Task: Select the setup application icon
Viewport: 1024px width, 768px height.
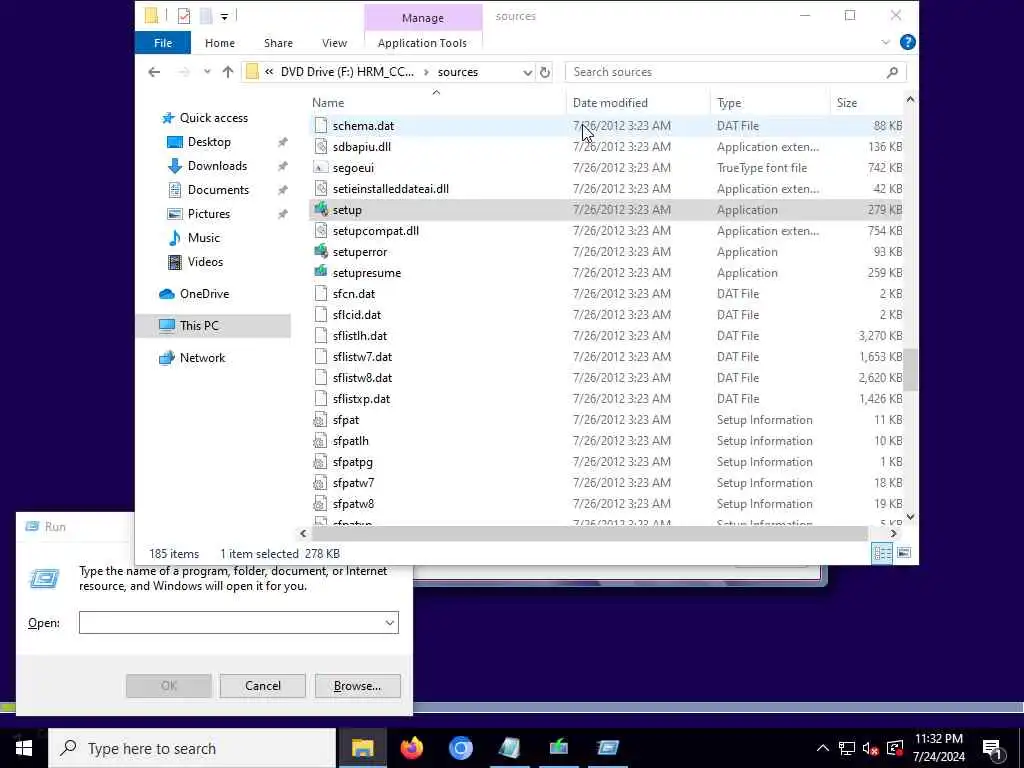Action: pyautogui.click(x=321, y=210)
